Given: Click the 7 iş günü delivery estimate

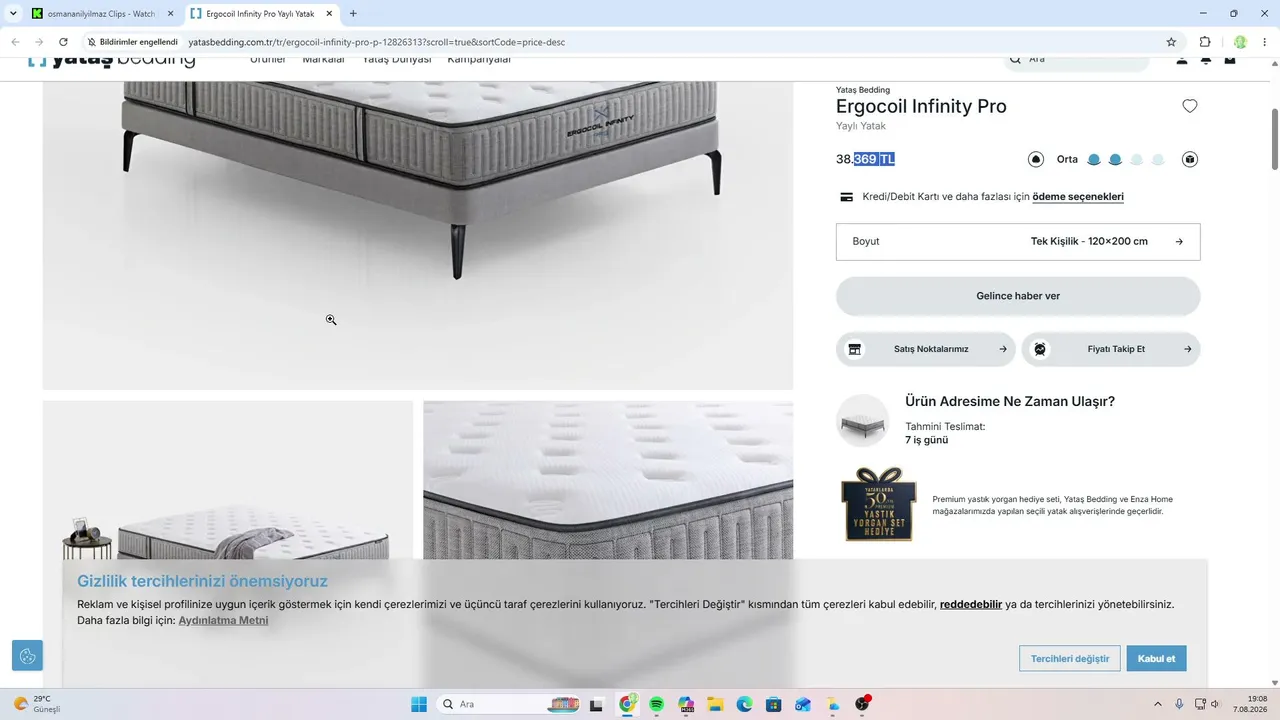Looking at the screenshot, I should pos(927,440).
